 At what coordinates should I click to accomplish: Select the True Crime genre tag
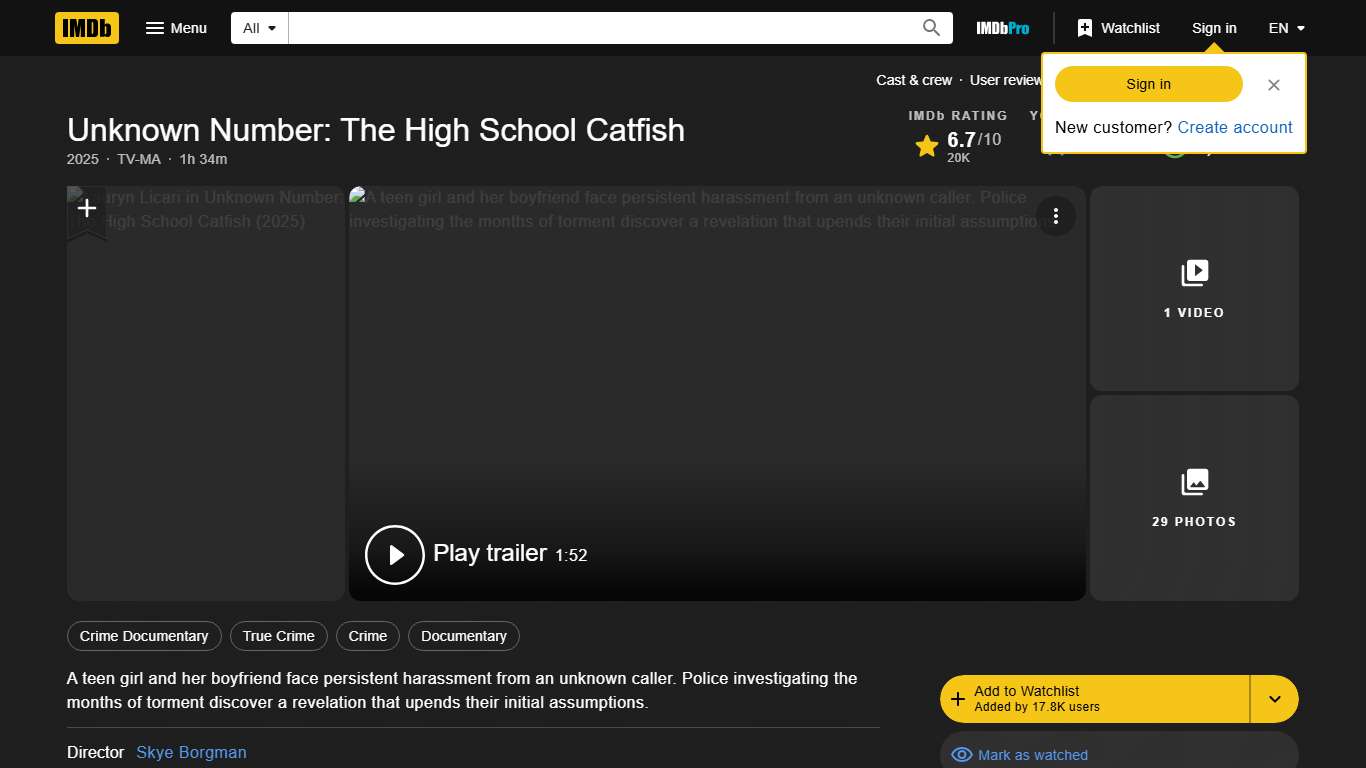278,636
